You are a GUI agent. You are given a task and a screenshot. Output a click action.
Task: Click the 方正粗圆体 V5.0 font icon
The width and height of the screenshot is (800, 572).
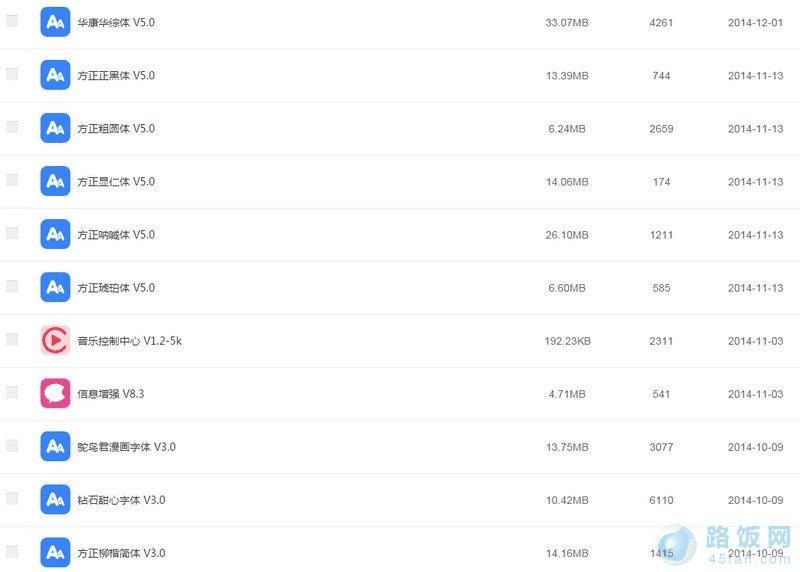tap(55, 128)
